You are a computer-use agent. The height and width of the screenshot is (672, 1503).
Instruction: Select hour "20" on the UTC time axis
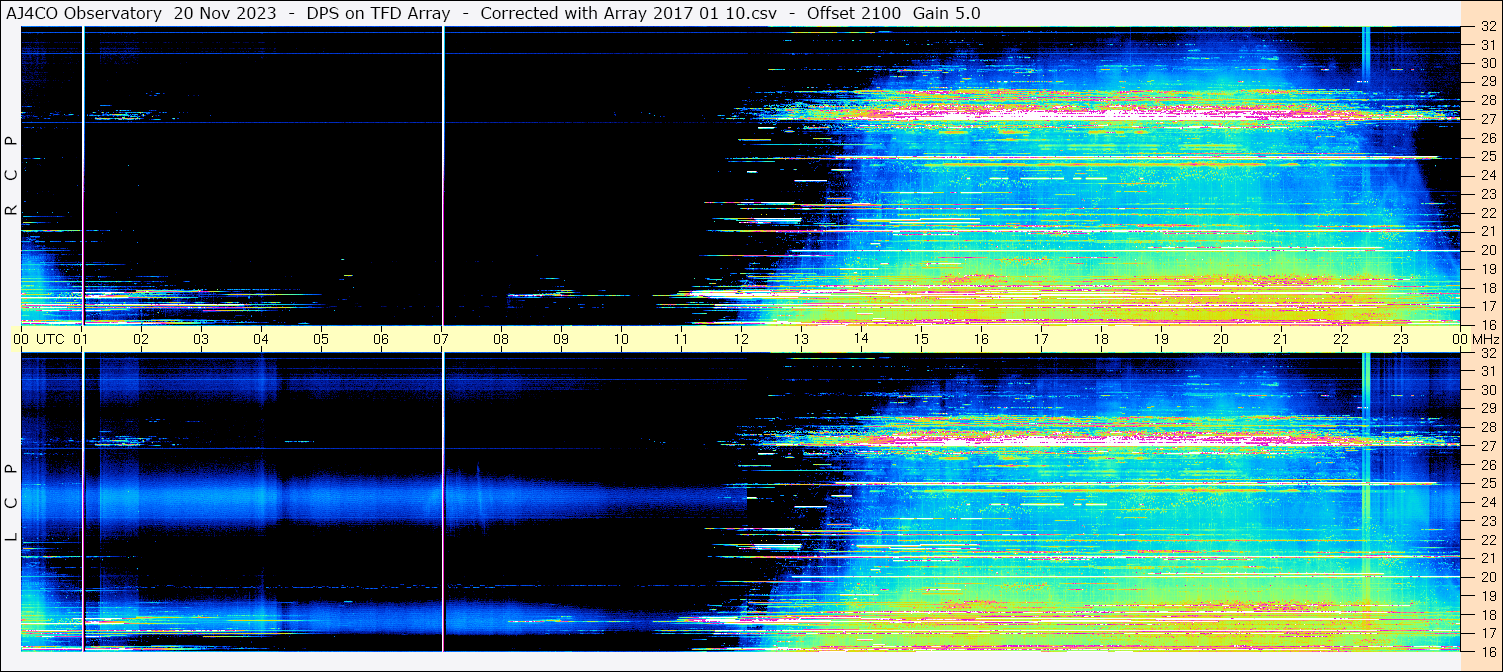point(1221,339)
